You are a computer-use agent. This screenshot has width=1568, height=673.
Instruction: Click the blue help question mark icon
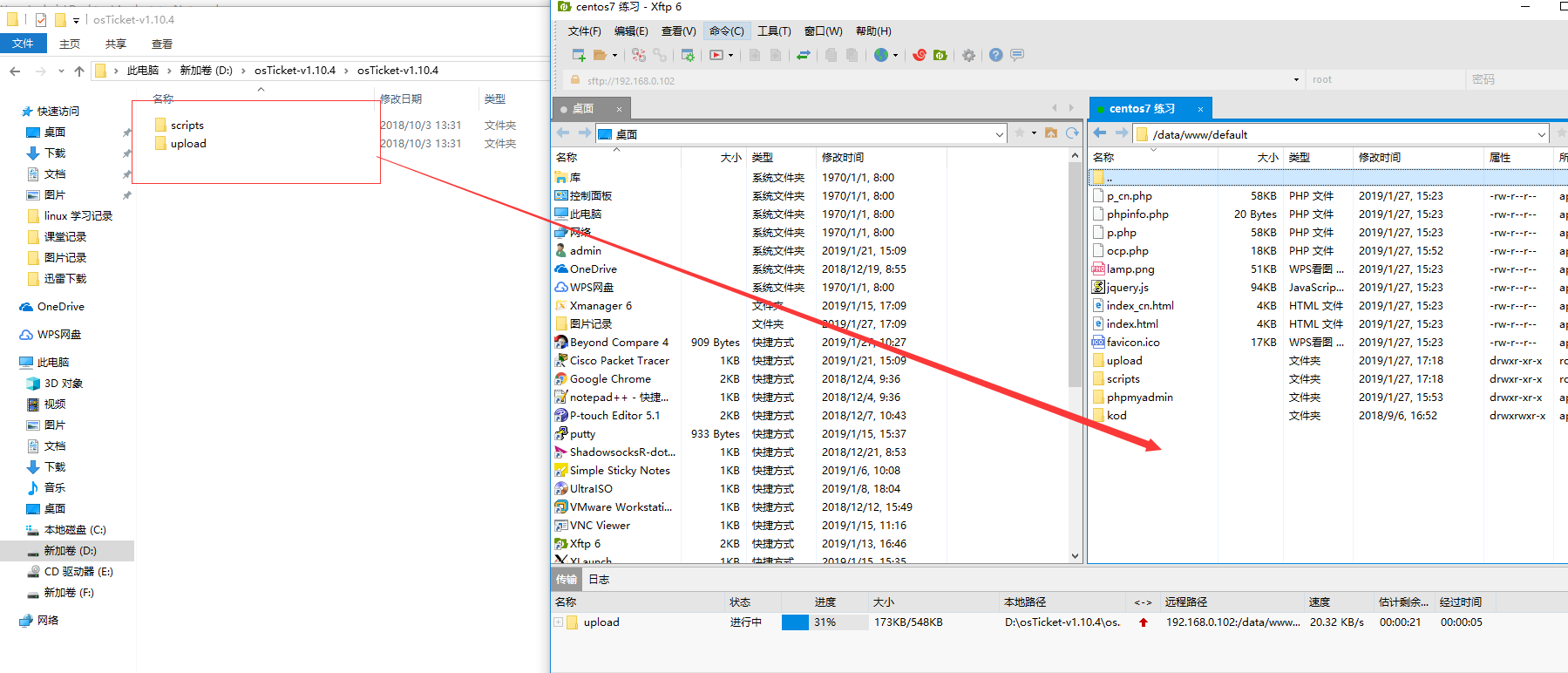click(x=995, y=55)
